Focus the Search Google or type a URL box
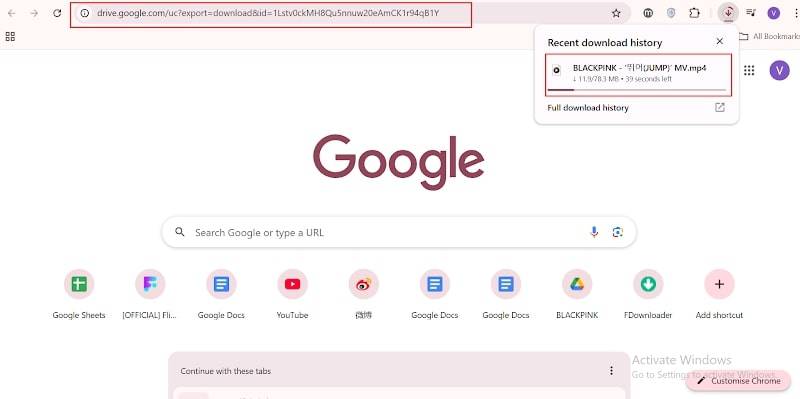 399,232
